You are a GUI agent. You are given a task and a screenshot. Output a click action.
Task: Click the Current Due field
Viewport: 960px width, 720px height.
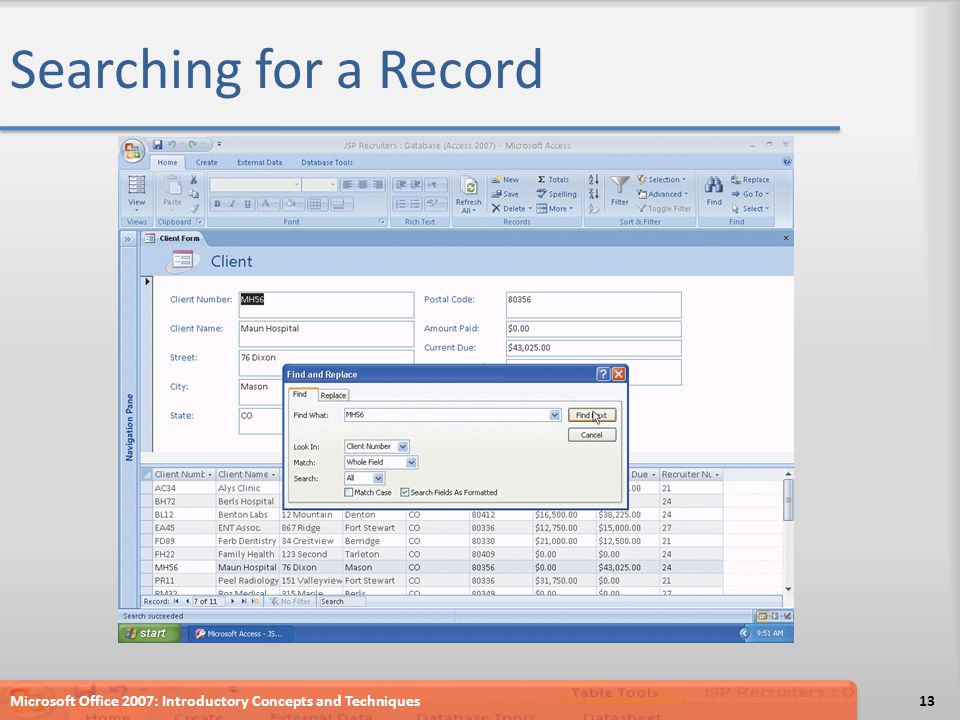pyautogui.click(x=593, y=348)
